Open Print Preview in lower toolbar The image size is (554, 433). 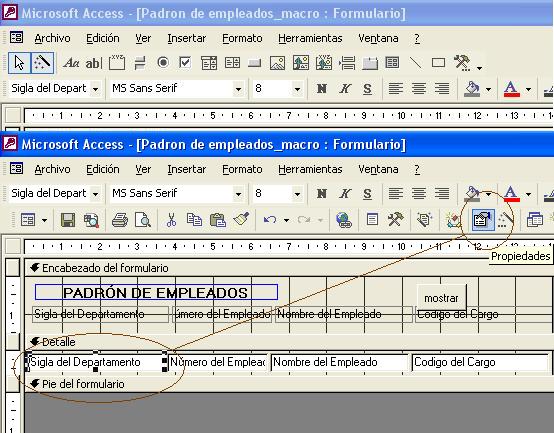coord(143,220)
